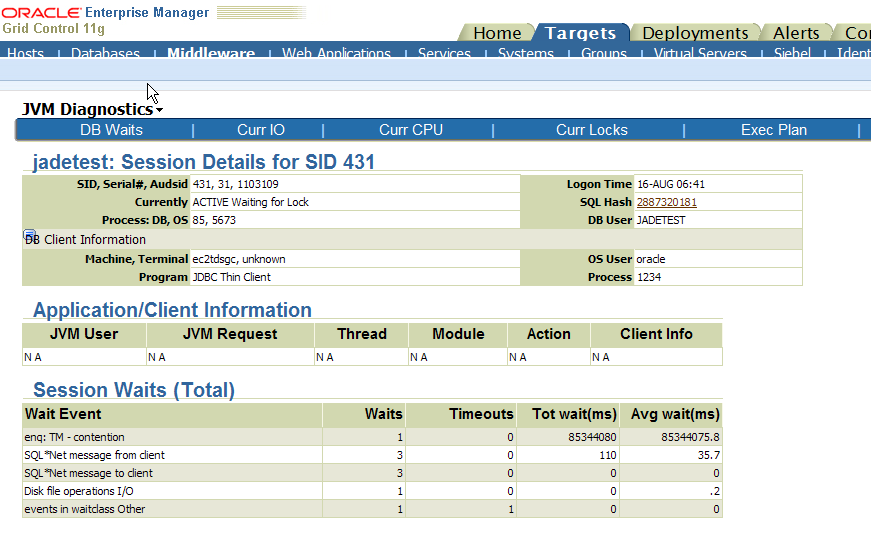Screen dimensions: 871x533
Task: Open DB Waits view
Action: (111, 130)
